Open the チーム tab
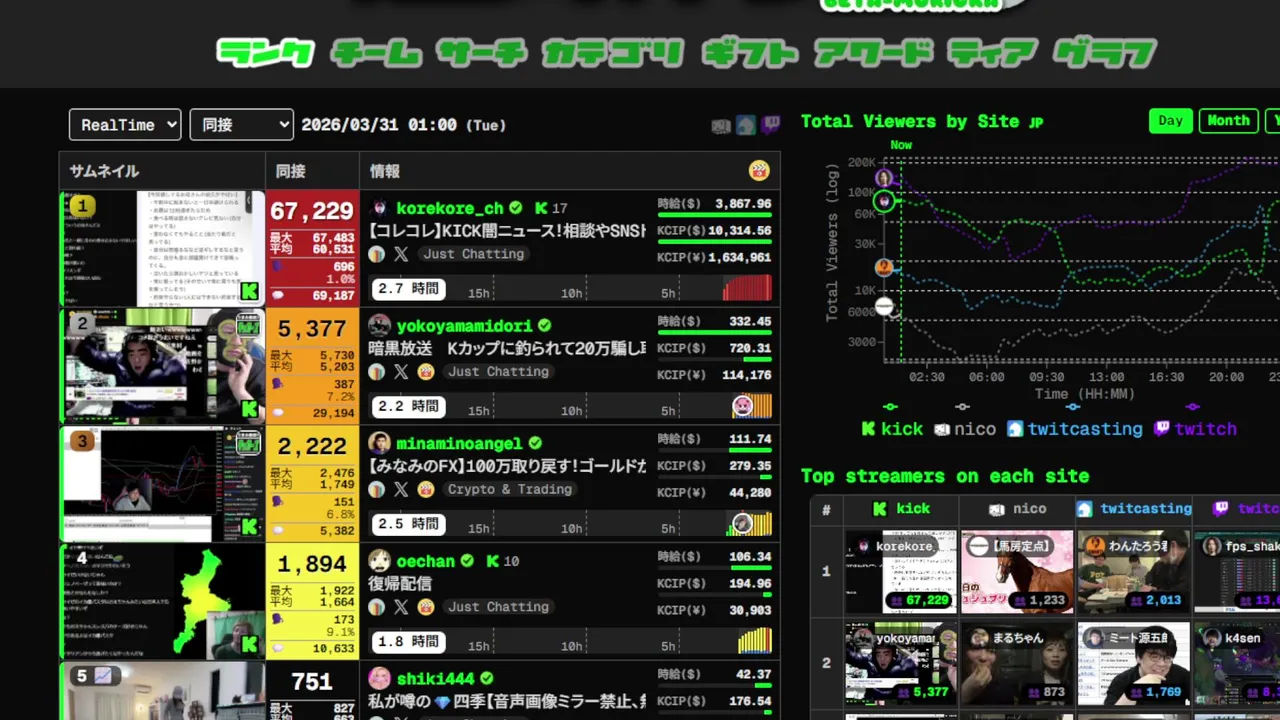 click(x=378, y=52)
